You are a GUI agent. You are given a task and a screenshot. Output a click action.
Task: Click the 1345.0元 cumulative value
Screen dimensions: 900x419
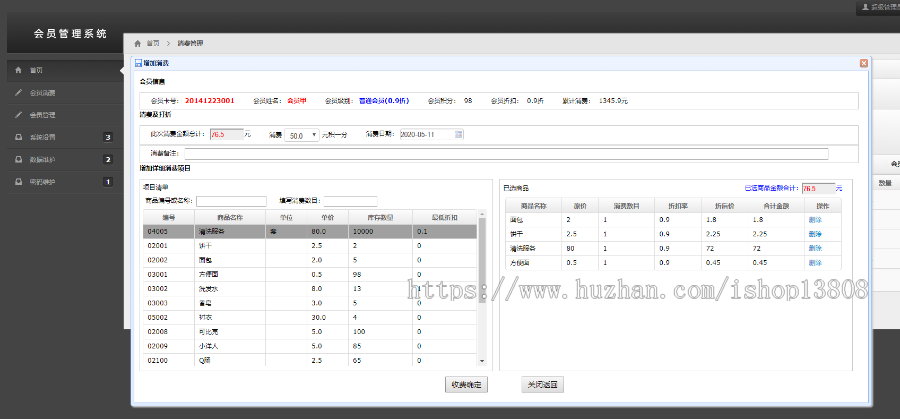click(614, 100)
